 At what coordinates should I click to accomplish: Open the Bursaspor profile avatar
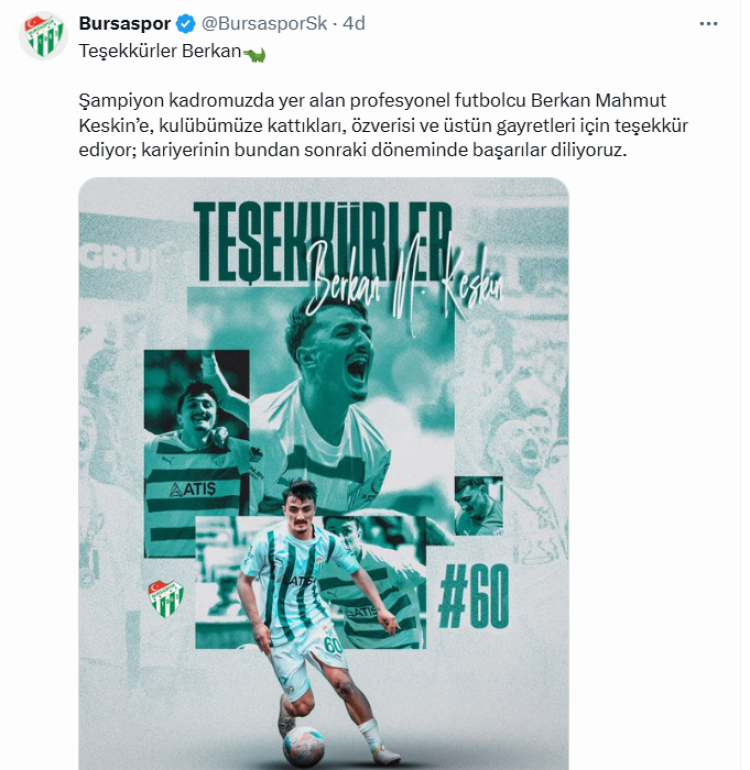43,35
